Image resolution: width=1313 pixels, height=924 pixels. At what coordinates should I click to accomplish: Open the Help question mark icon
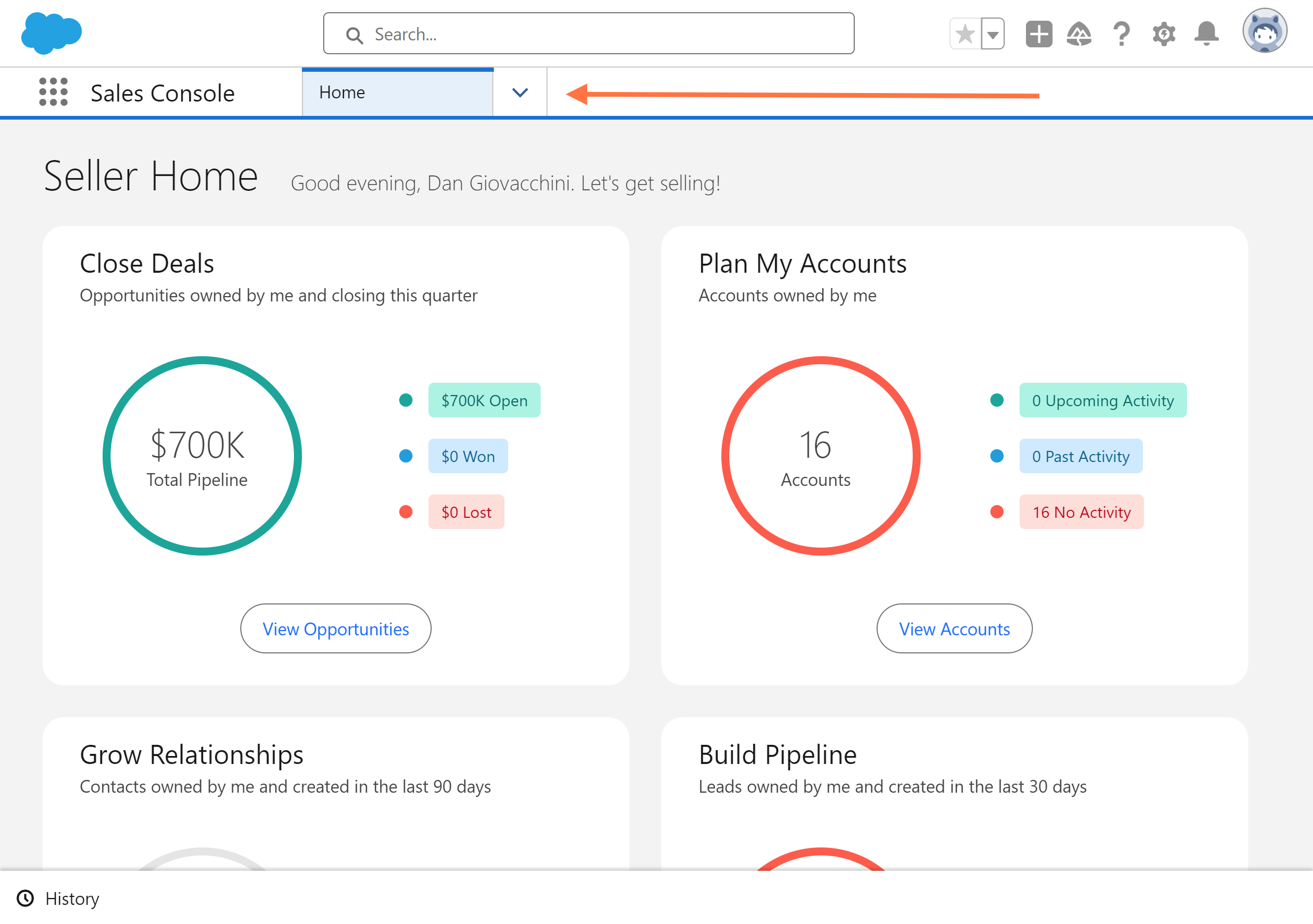pyautogui.click(x=1122, y=35)
